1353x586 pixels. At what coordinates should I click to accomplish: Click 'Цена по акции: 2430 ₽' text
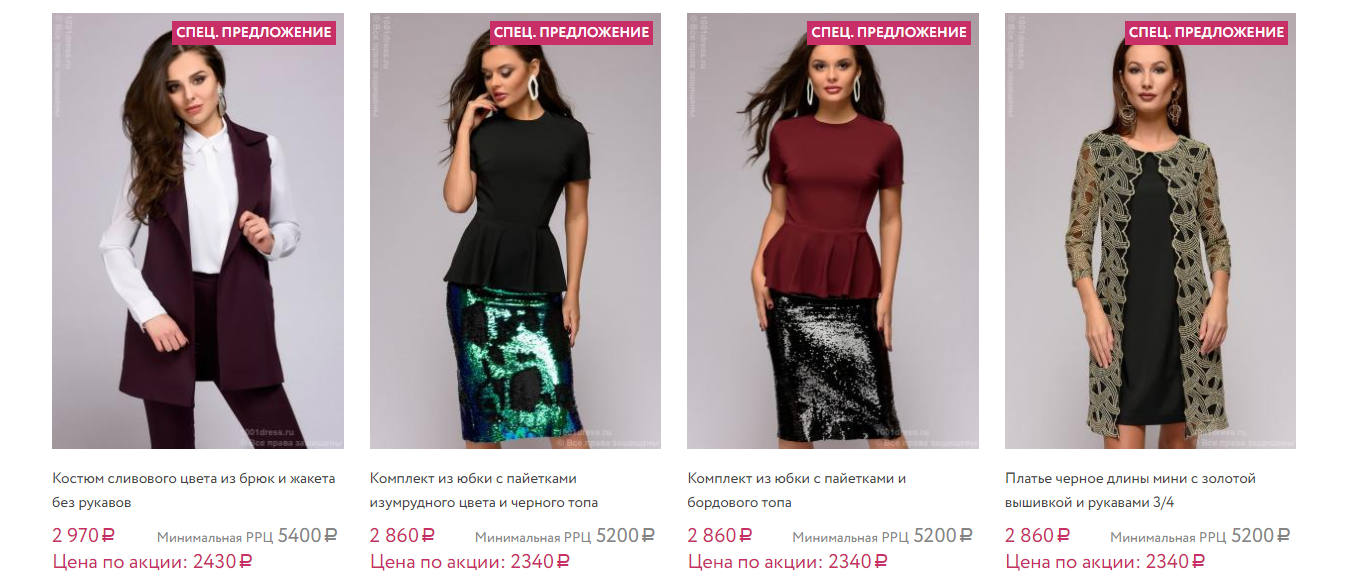pos(152,562)
